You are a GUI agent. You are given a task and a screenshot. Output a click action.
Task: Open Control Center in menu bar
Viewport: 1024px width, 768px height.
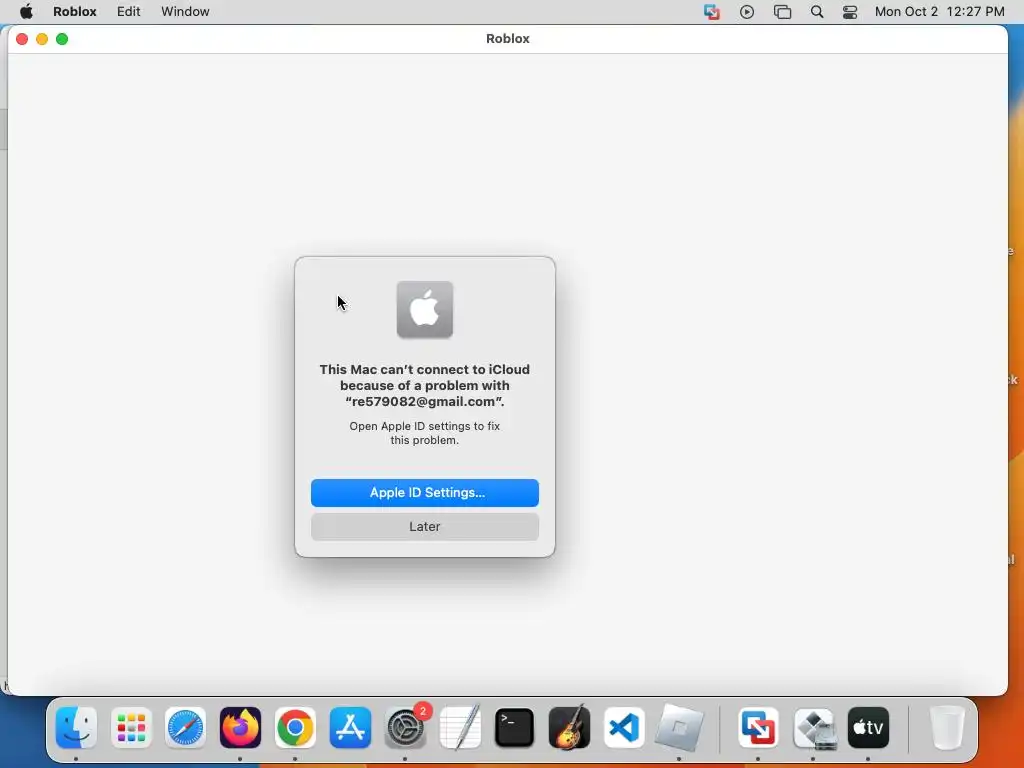coord(850,12)
